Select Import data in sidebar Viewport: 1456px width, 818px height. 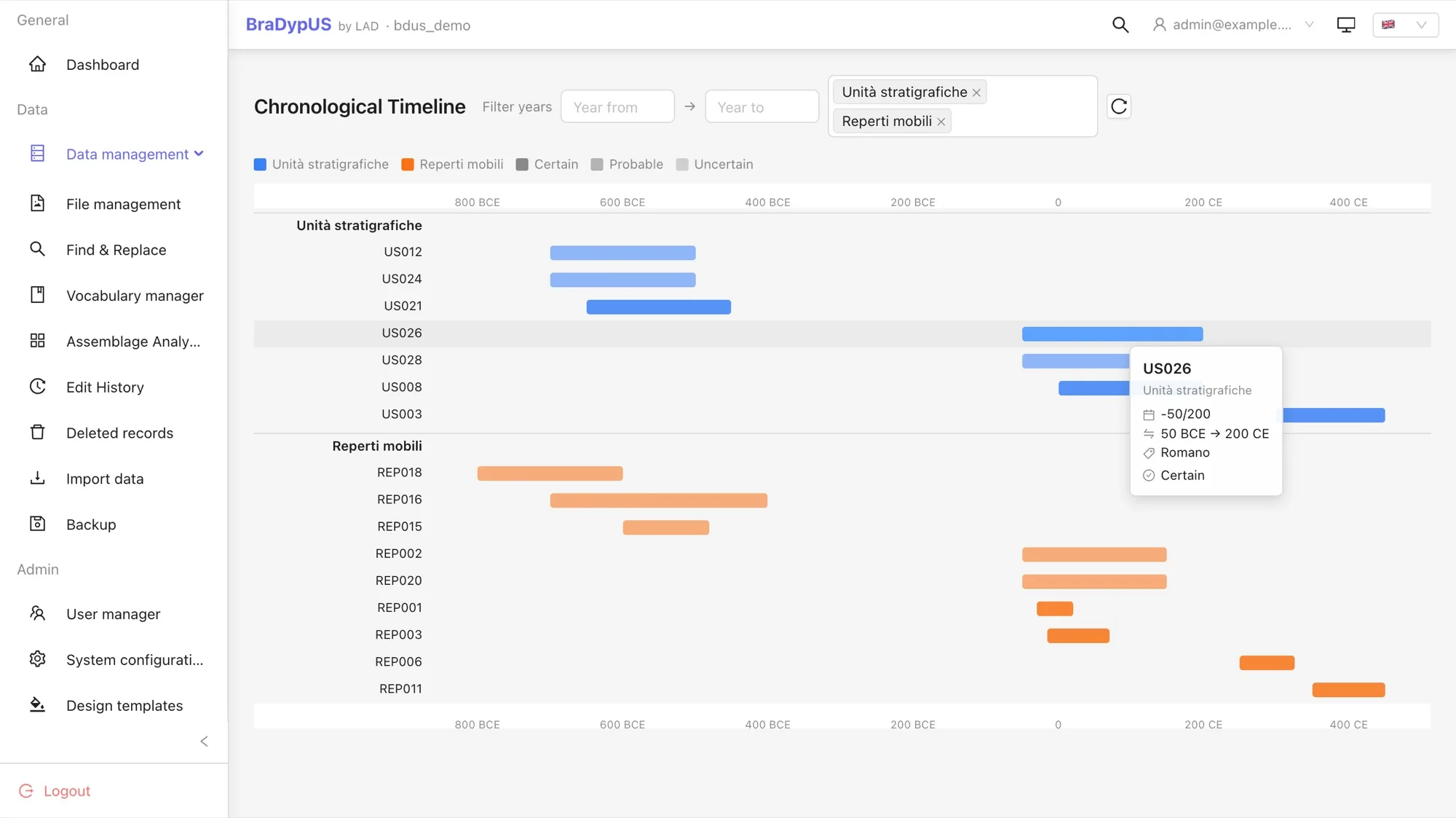coord(105,479)
